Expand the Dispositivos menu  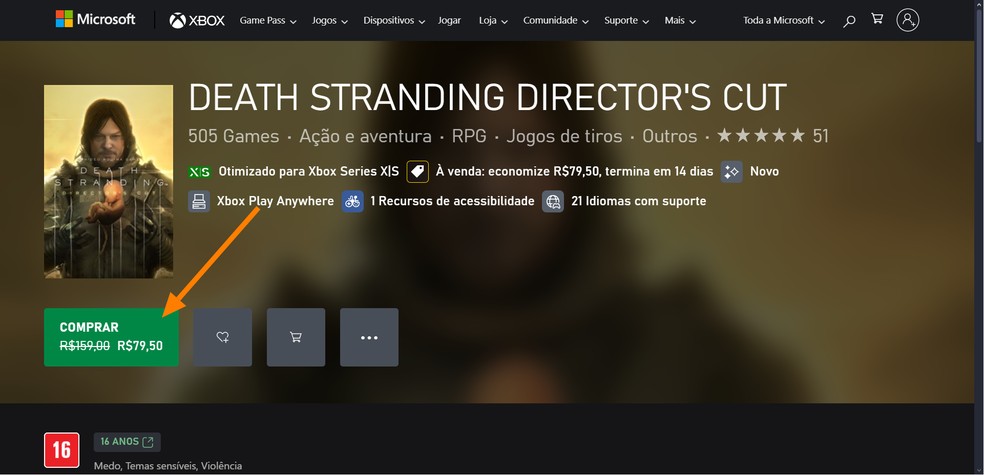pos(394,21)
